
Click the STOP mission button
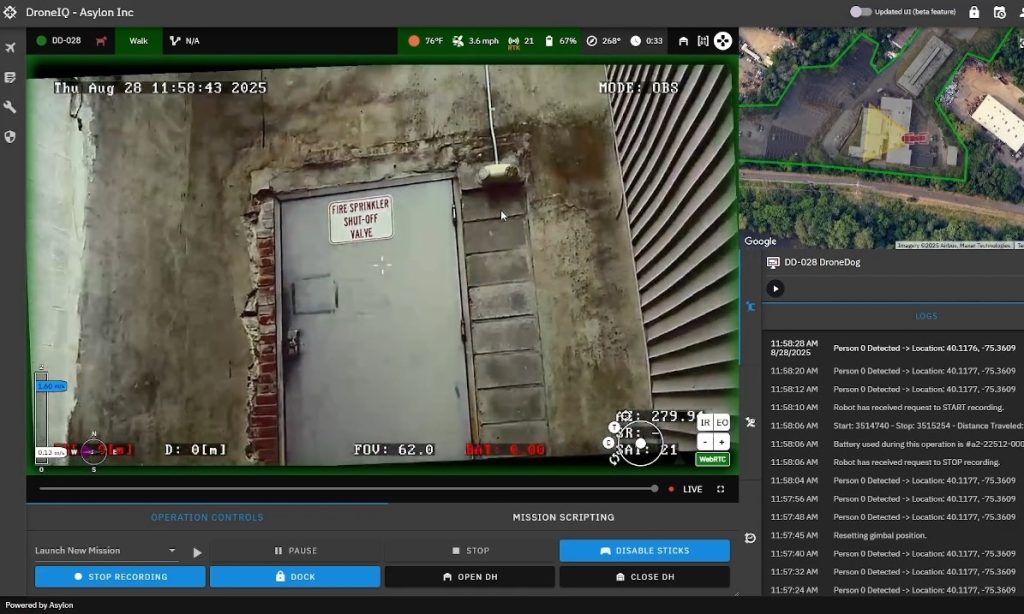[x=470, y=551]
